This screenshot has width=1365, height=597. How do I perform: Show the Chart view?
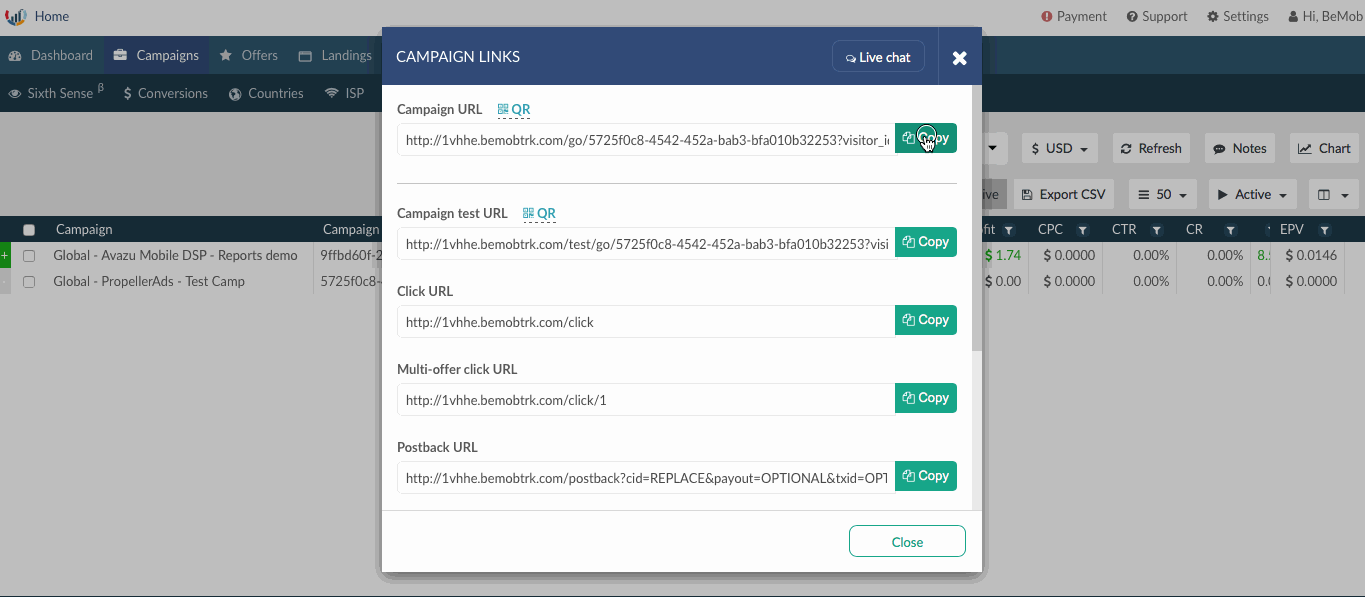pyautogui.click(x=1324, y=148)
